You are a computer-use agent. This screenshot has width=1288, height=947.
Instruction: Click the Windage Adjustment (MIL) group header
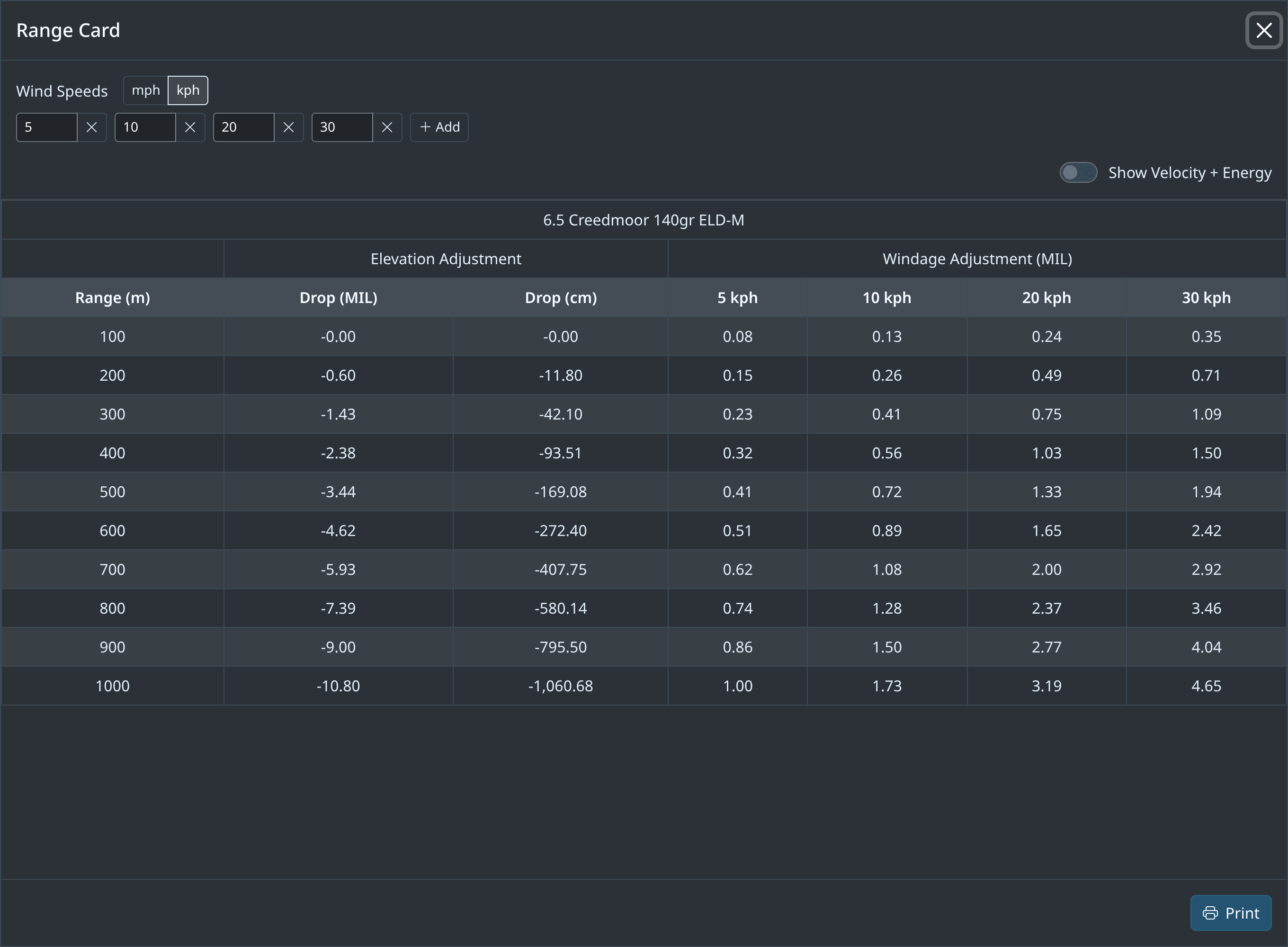(977, 259)
